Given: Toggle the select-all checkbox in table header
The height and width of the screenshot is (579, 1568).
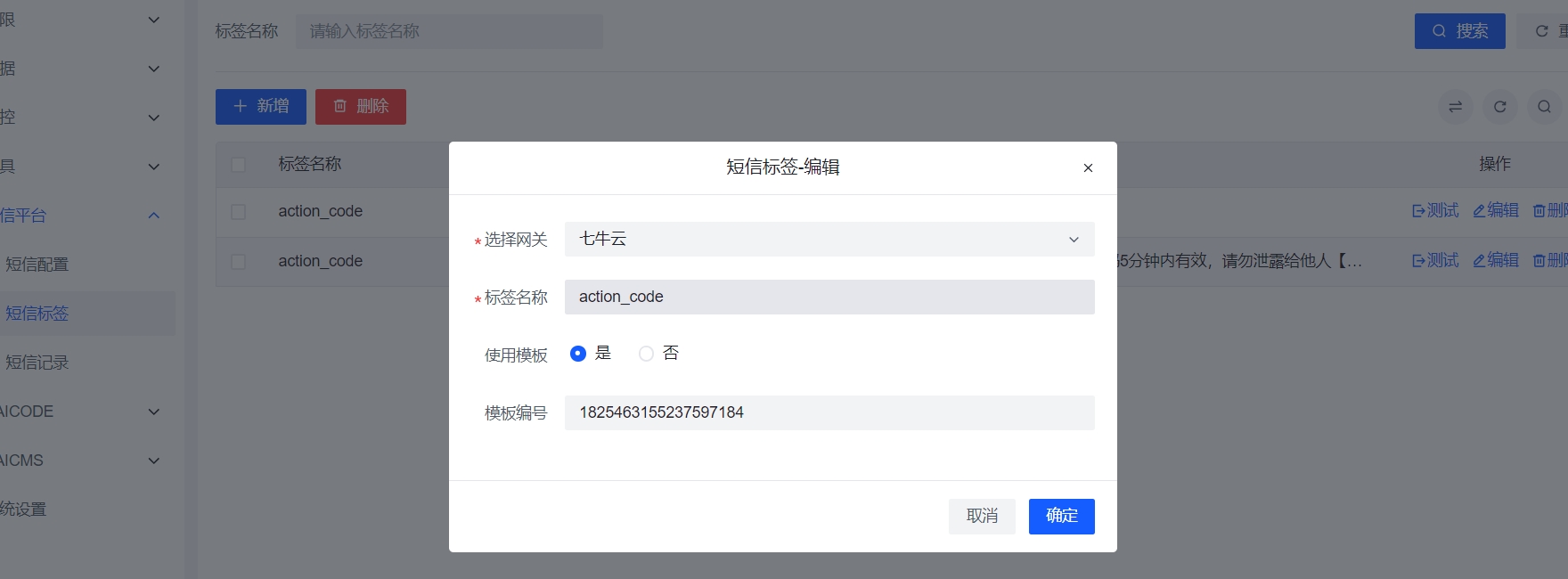Looking at the screenshot, I should coord(239,165).
